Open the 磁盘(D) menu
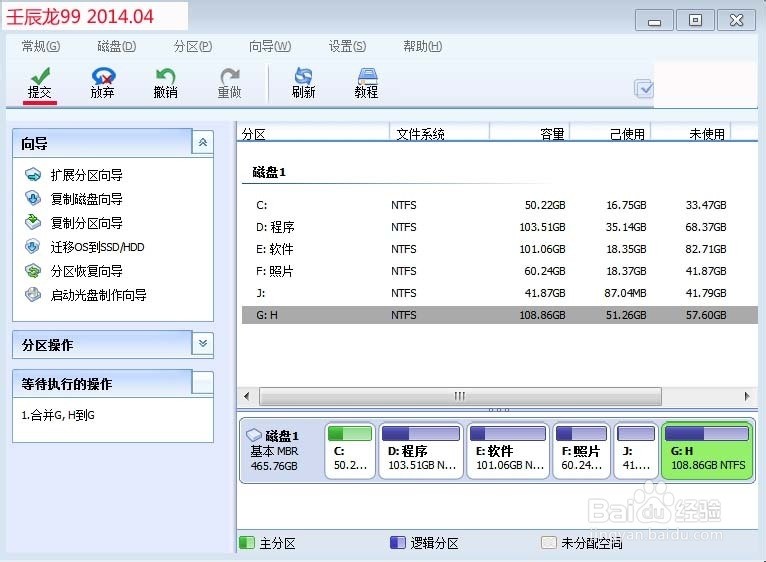 click(x=116, y=46)
